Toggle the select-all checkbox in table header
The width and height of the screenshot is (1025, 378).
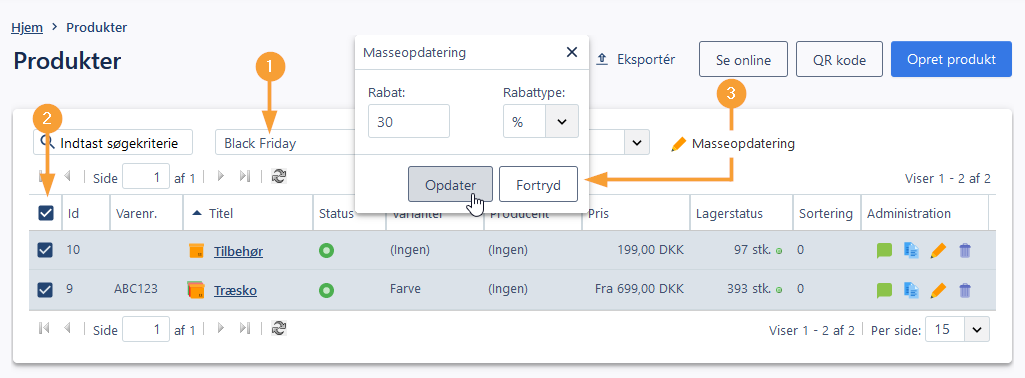[46, 213]
